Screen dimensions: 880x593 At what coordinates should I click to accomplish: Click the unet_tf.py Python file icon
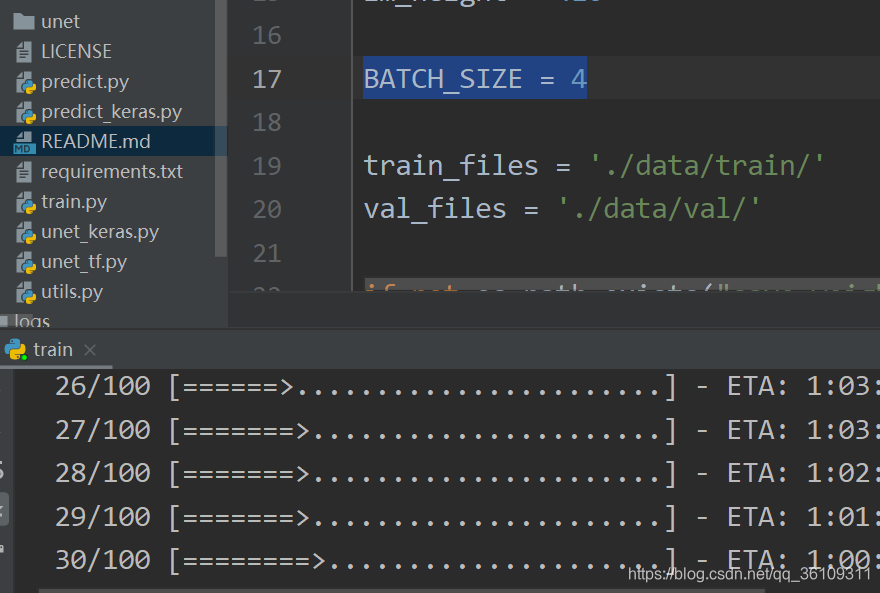click(25, 263)
